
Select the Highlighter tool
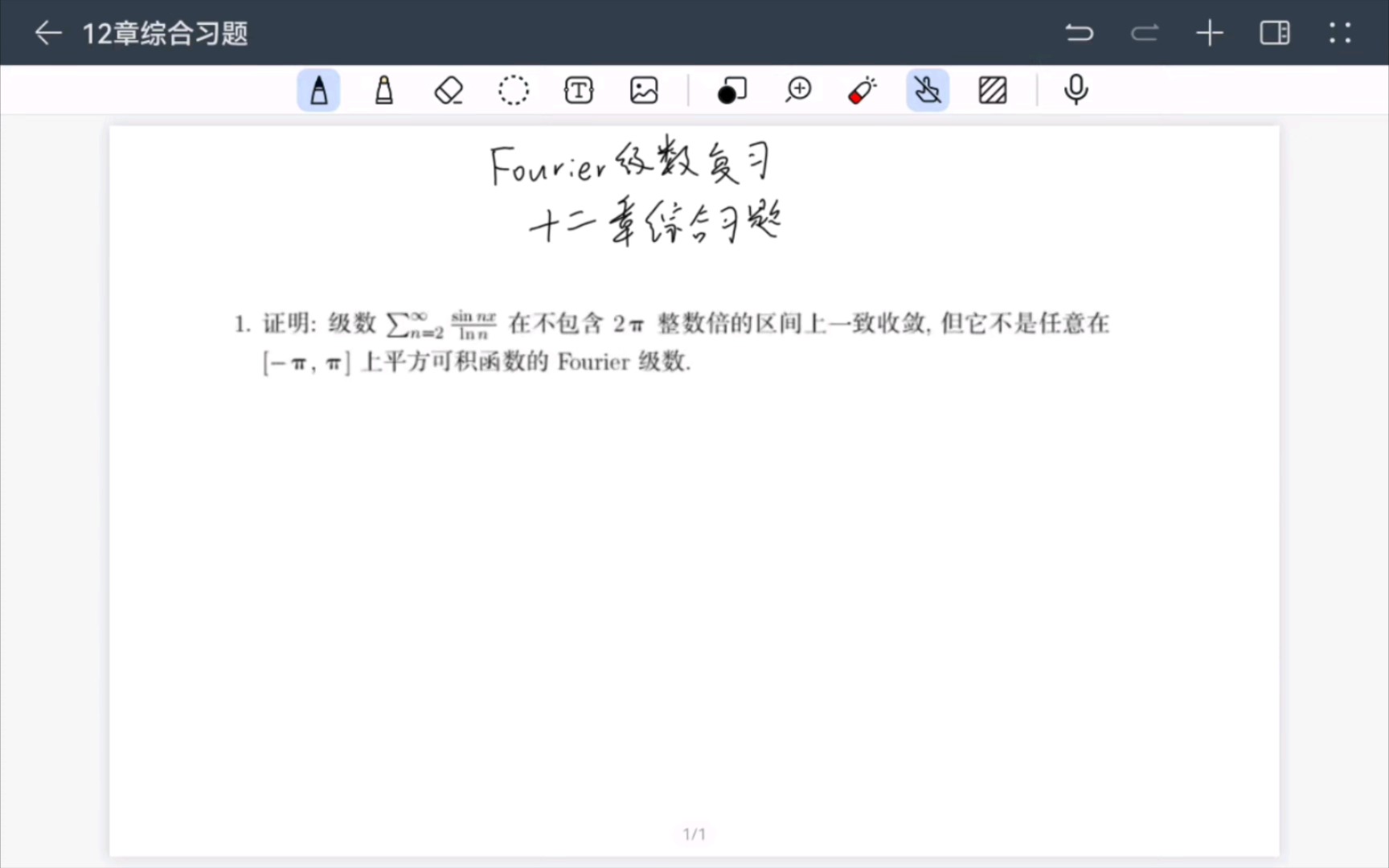384,90
